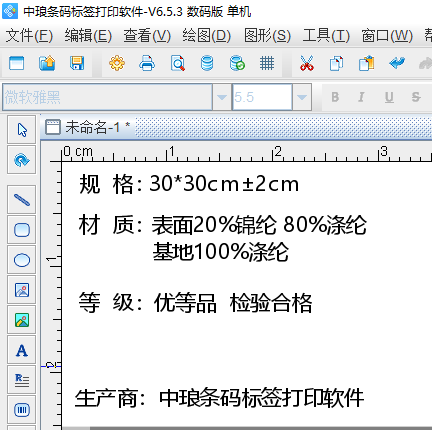Click database with green check icon
The height and width of the screenshot is (430, 432).
237,63
